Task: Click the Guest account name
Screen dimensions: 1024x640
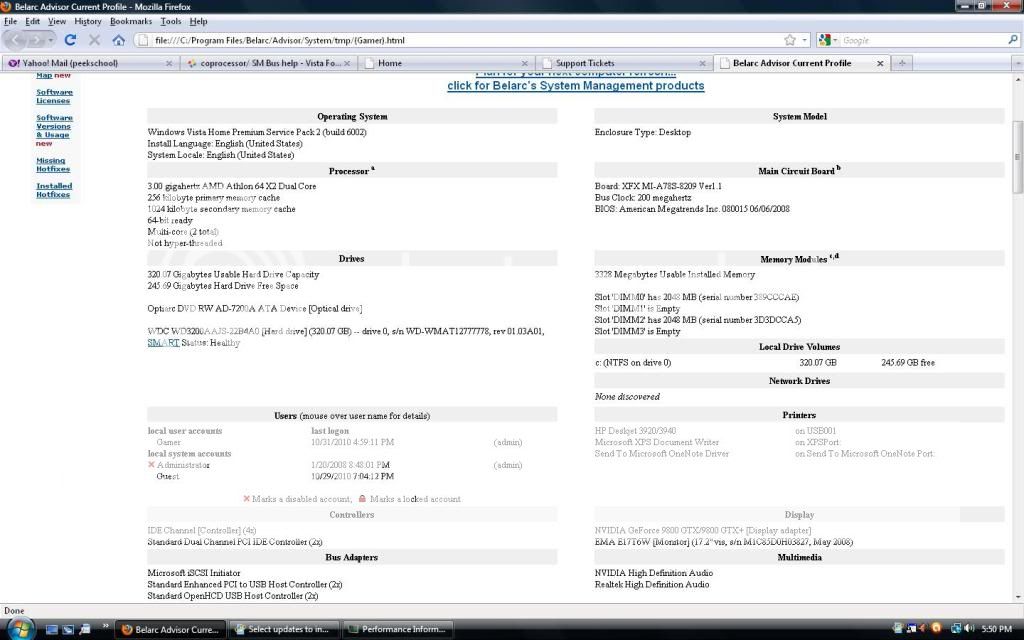Action: pyautogui.click(x=168, y=476)
